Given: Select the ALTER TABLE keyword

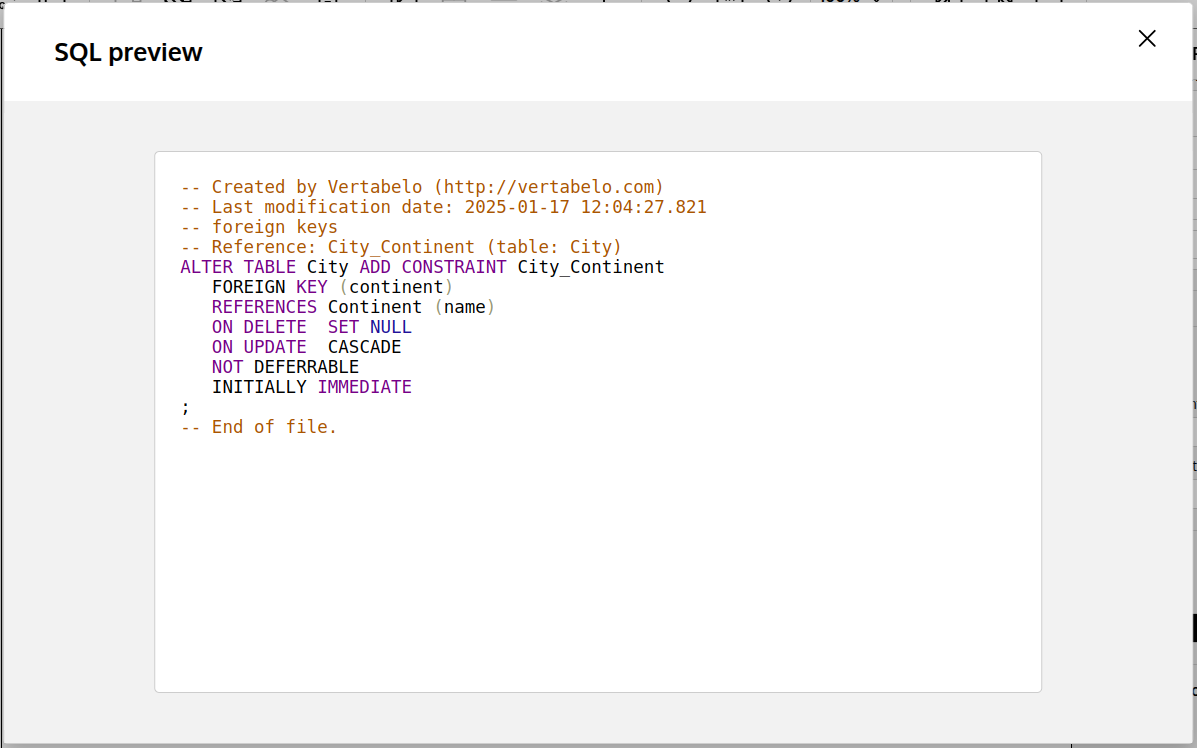Looking at the screenshot, I should pyautogui.click(x=237, y=267).
